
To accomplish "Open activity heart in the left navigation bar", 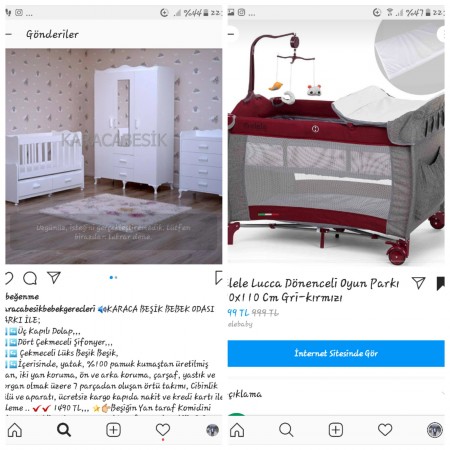I will 163,430.
